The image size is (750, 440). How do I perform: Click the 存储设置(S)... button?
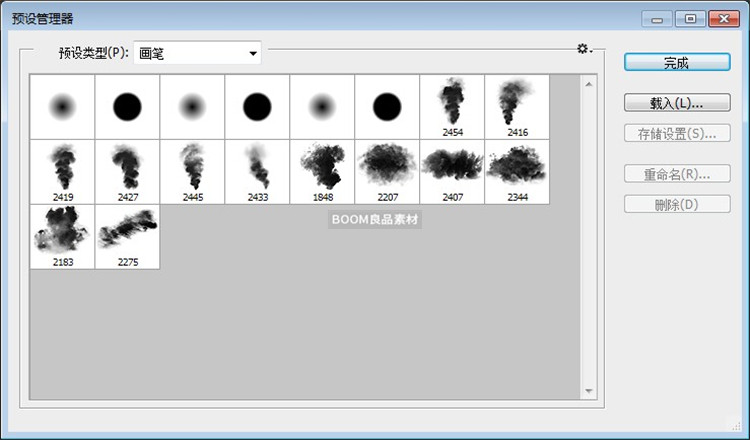pyautogui.click(x=676, y=133)
